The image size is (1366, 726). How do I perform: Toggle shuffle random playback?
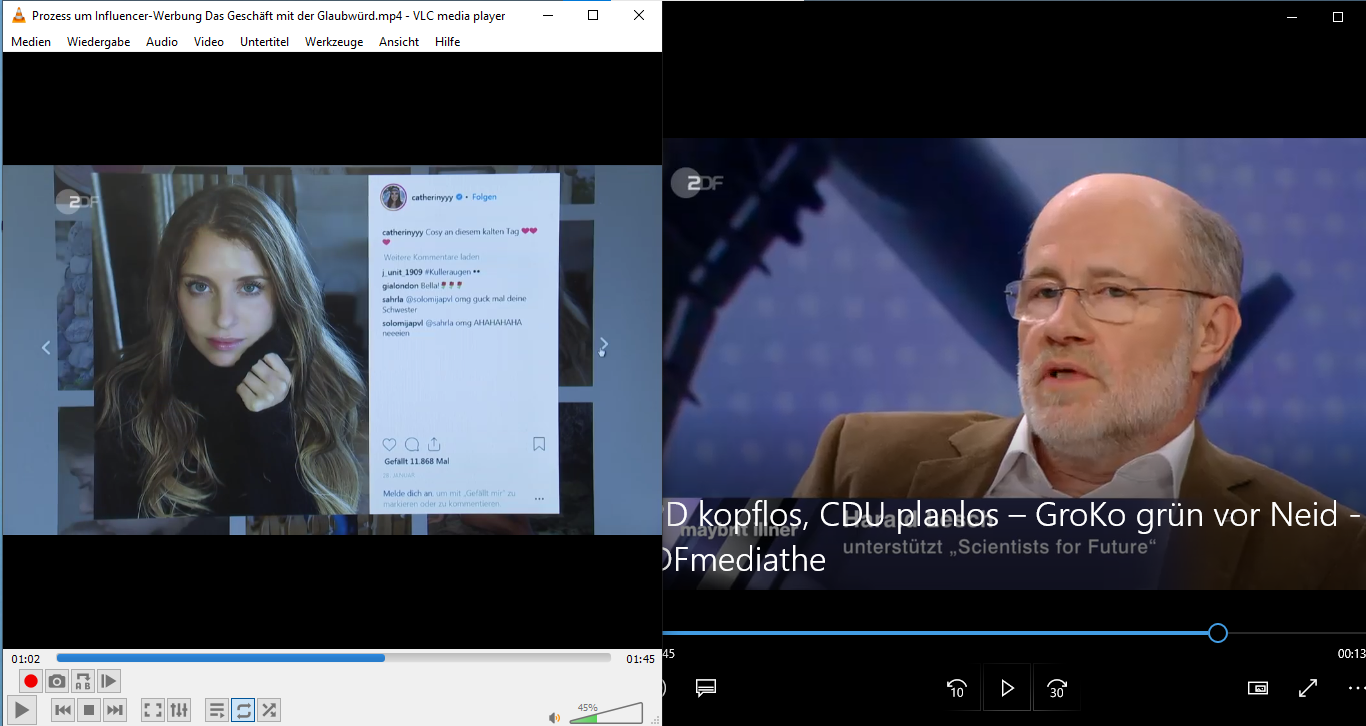pos(269,710)
